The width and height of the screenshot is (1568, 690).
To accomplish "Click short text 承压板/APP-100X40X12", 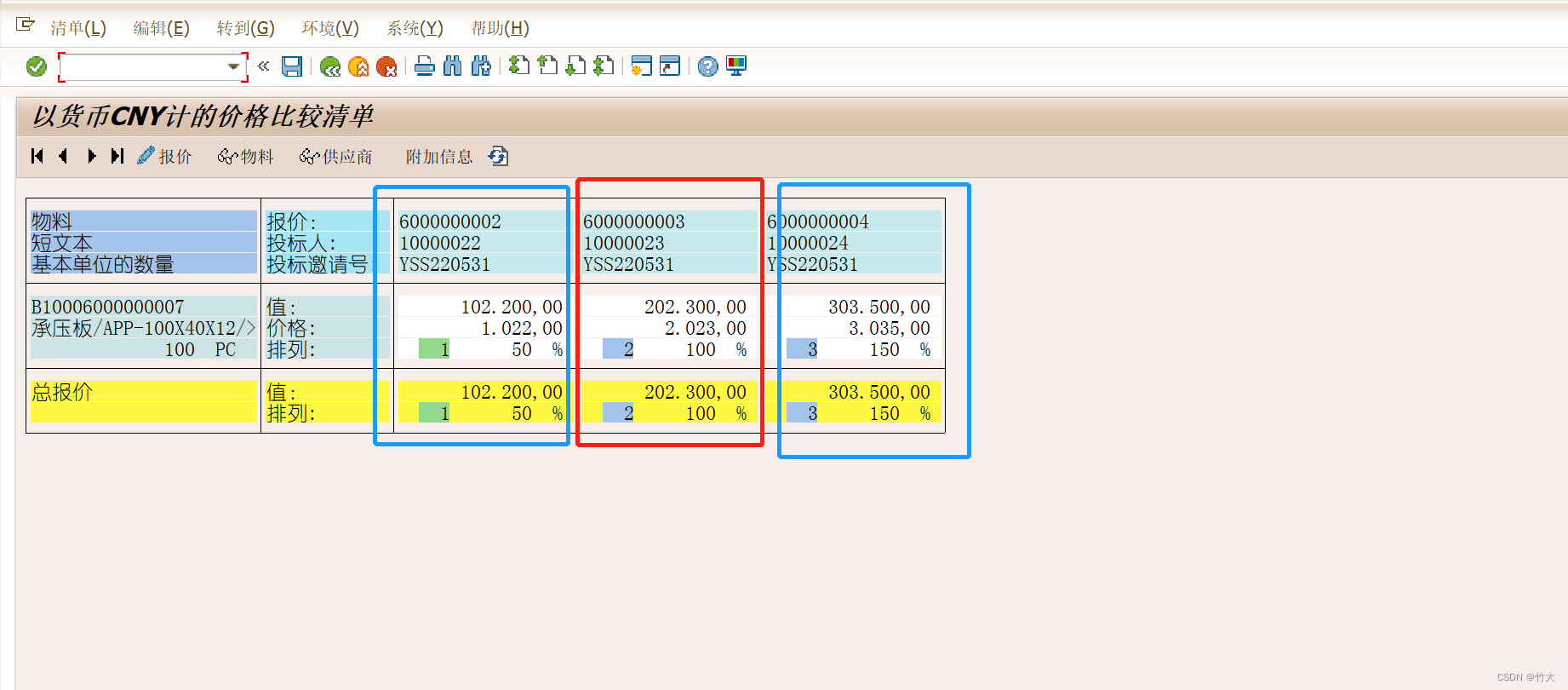I will tap(143, 328).
